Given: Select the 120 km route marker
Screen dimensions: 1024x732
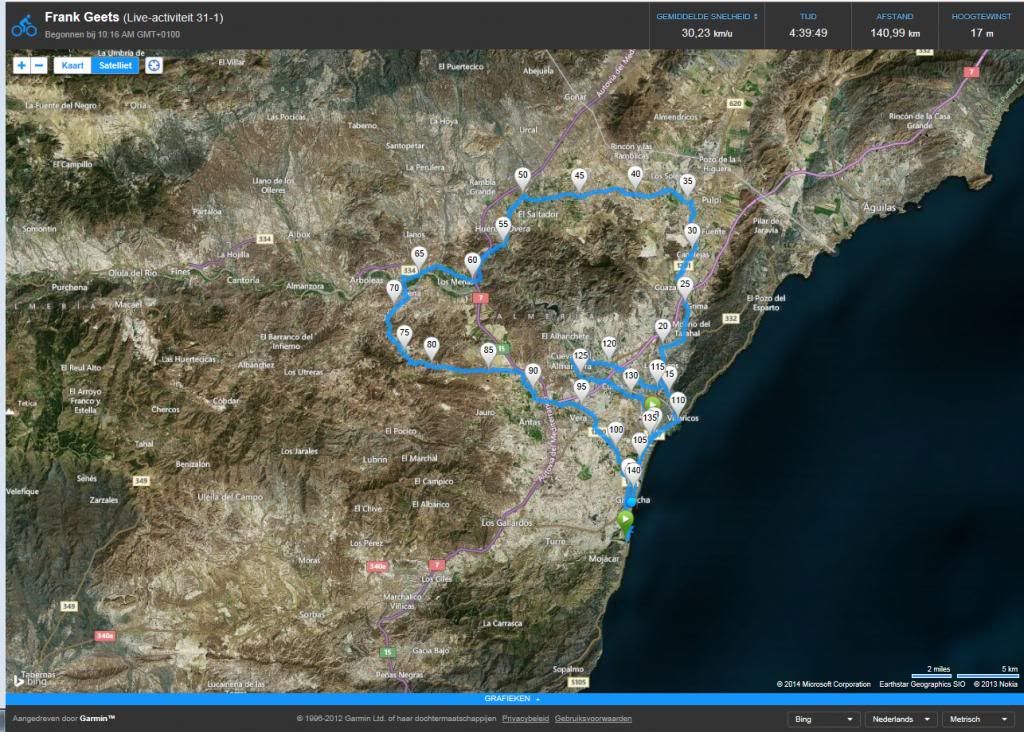Looking at the screenshot, I should (x=609, y=347).
